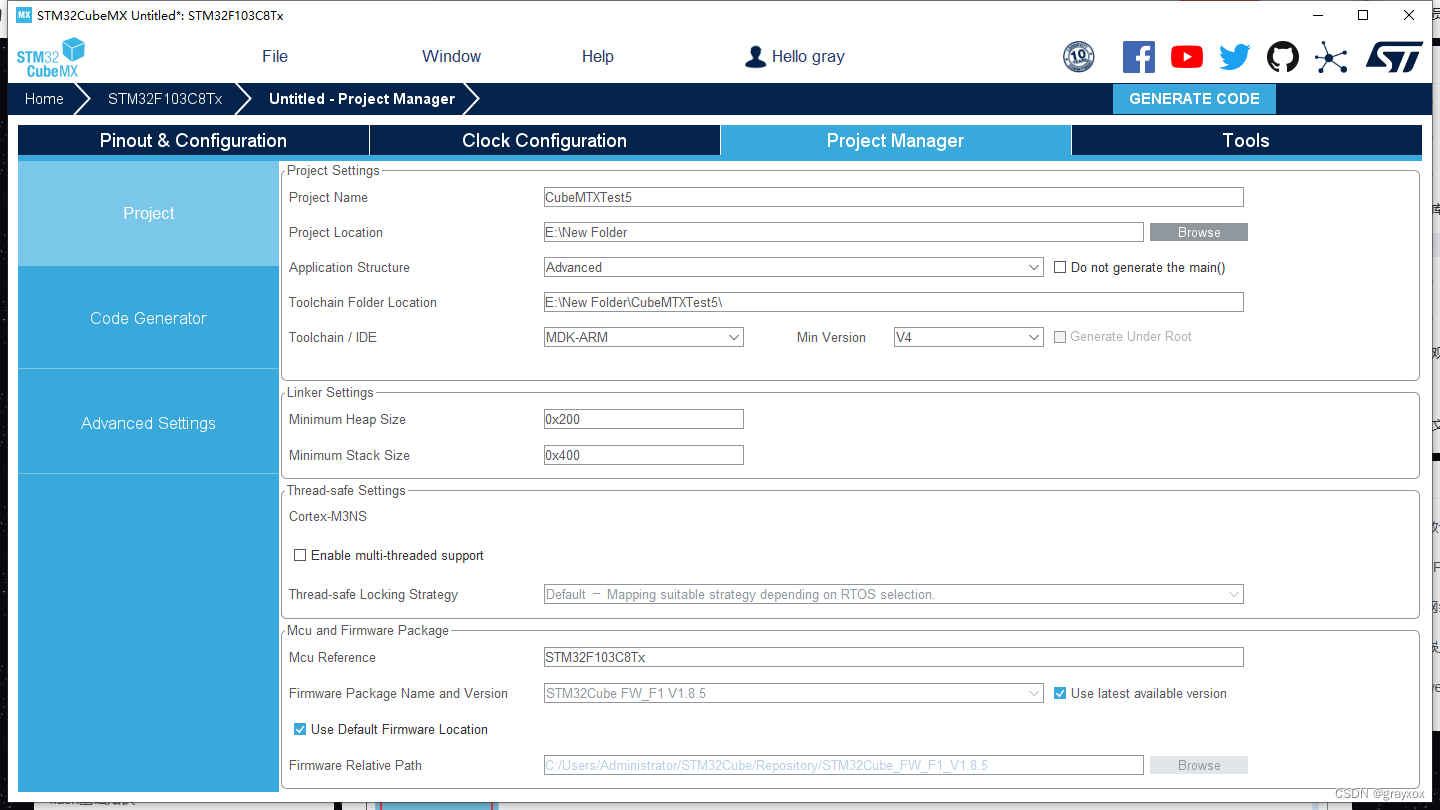Click Browse beside Firmware Relative Path
The image size is (1440, 810).
pyautogui.click(x=1199, y=765)
